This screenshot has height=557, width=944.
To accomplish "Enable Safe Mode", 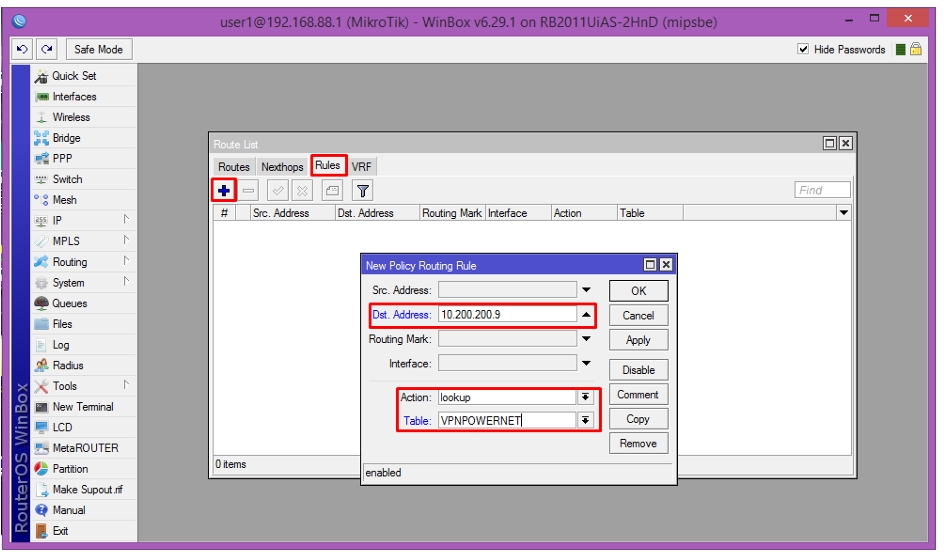I will coord(98,49).
